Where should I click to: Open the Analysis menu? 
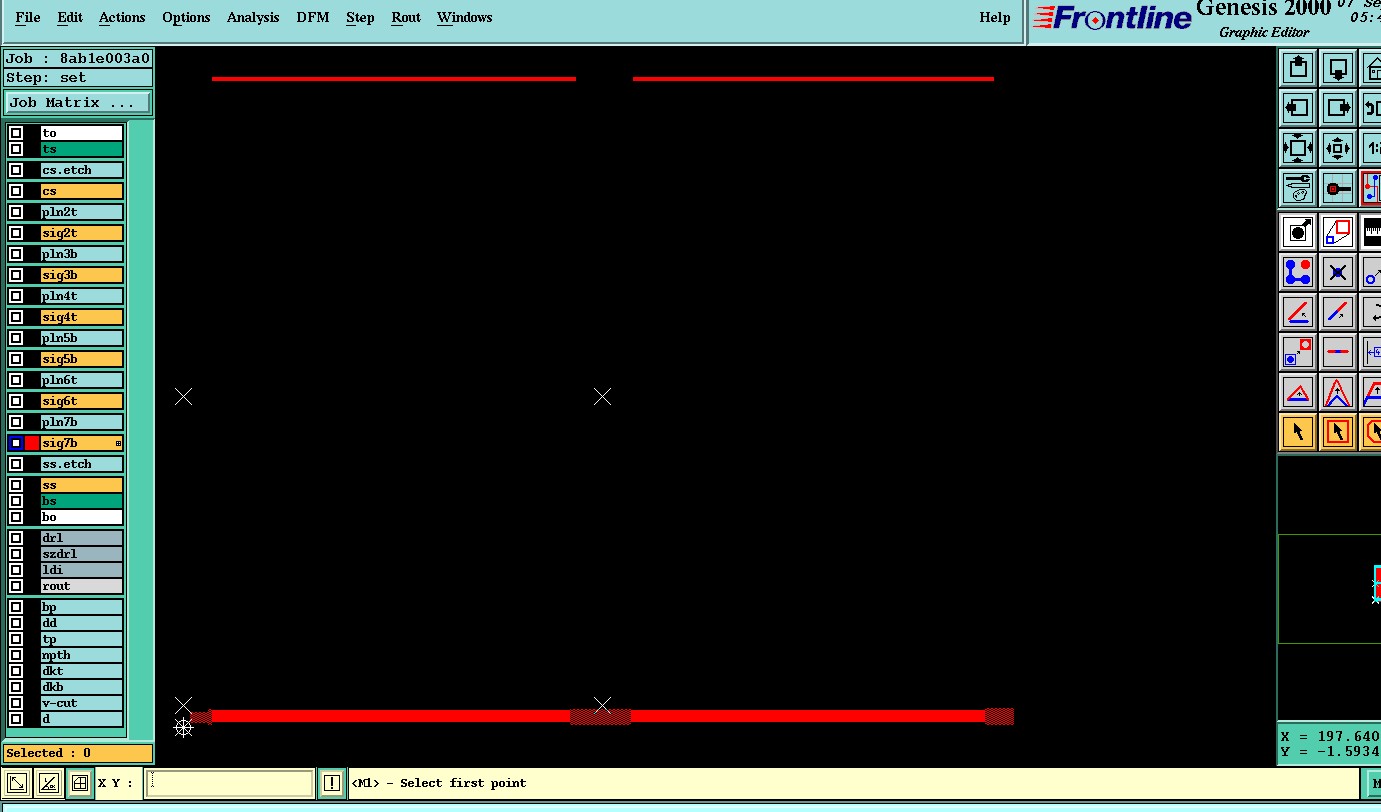pyautogui.click(x=253, y=17)
